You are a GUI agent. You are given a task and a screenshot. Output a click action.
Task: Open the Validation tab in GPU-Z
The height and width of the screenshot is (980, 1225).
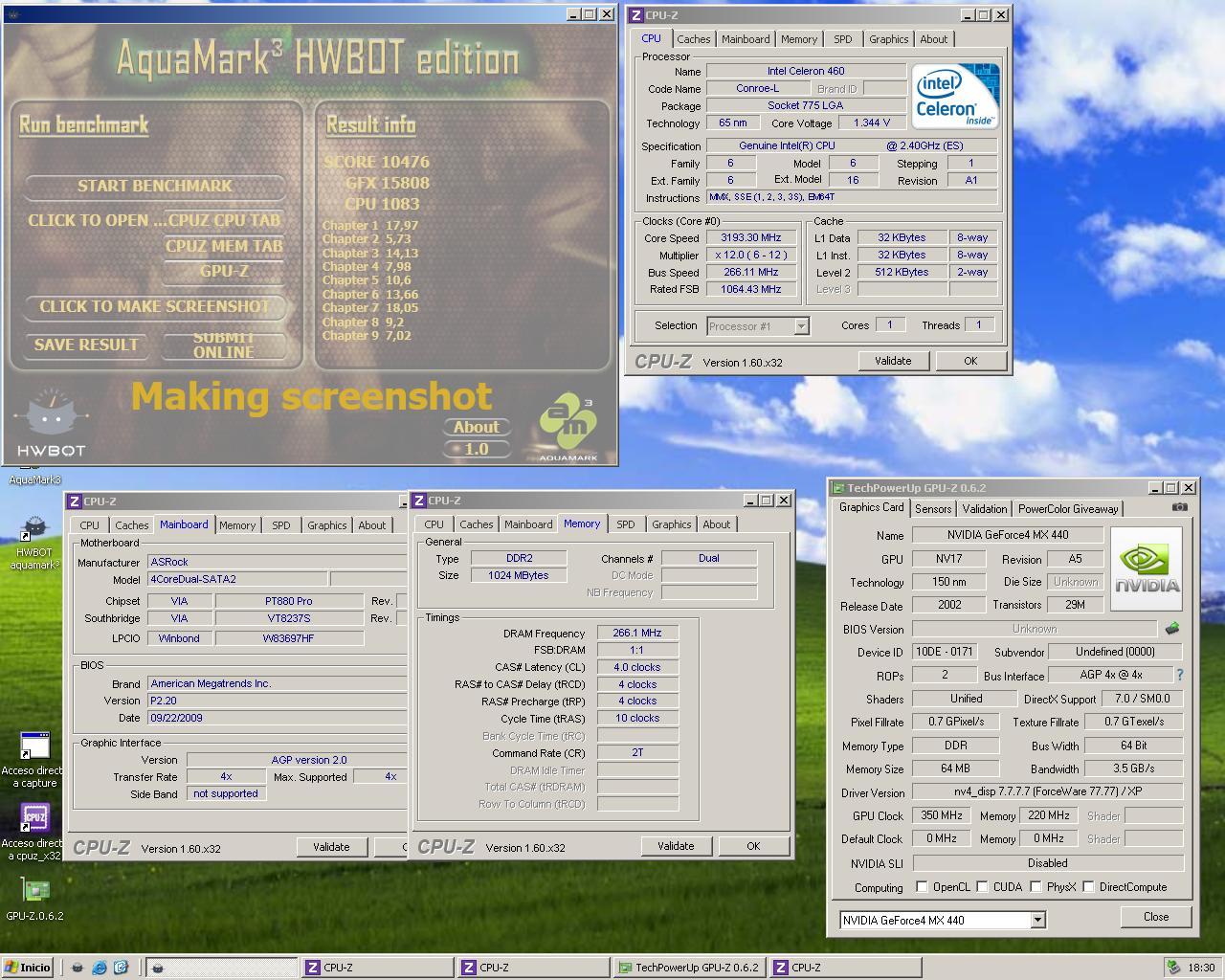tap(985, 509)
